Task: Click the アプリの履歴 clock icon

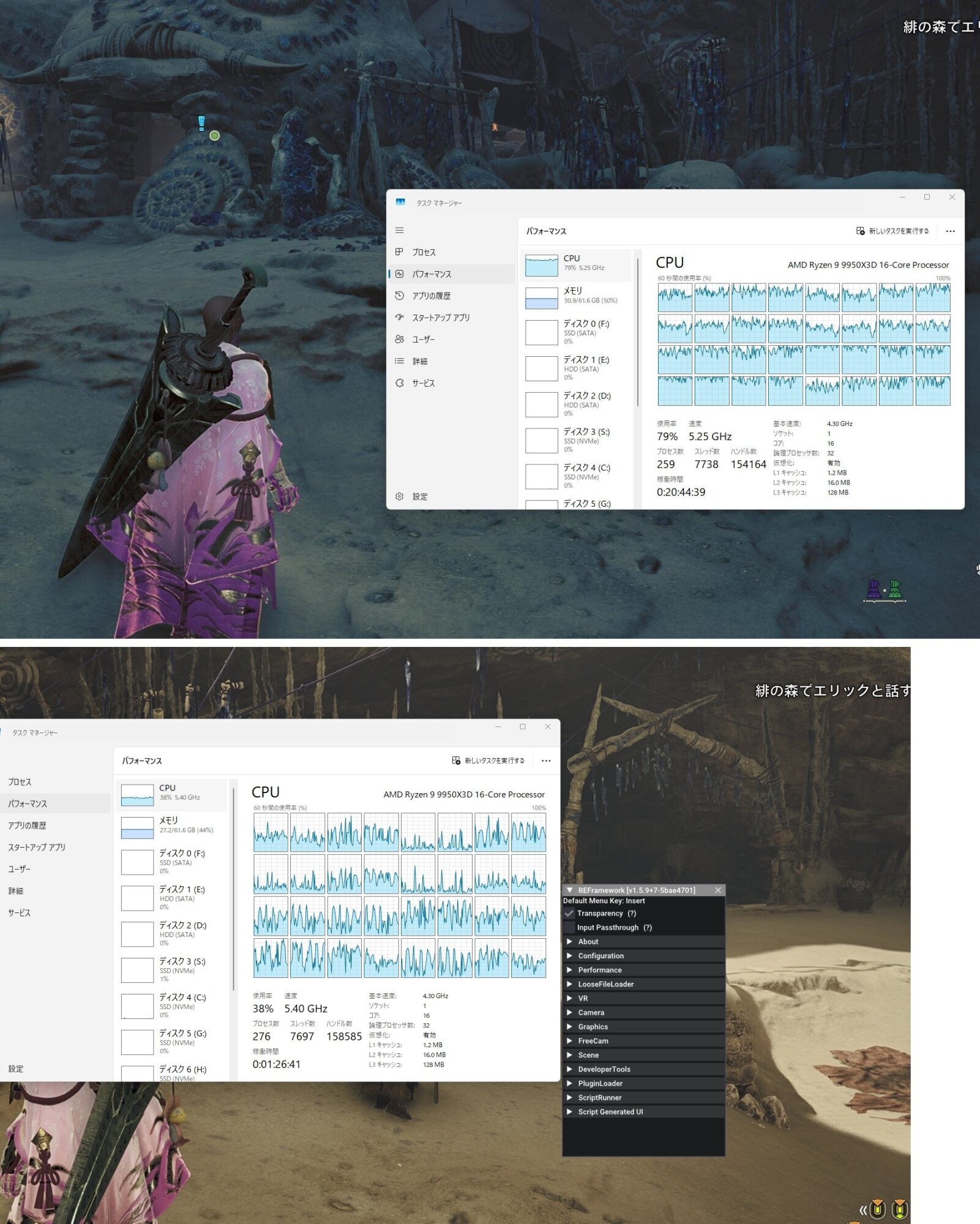Action: (x=399, y=296)
